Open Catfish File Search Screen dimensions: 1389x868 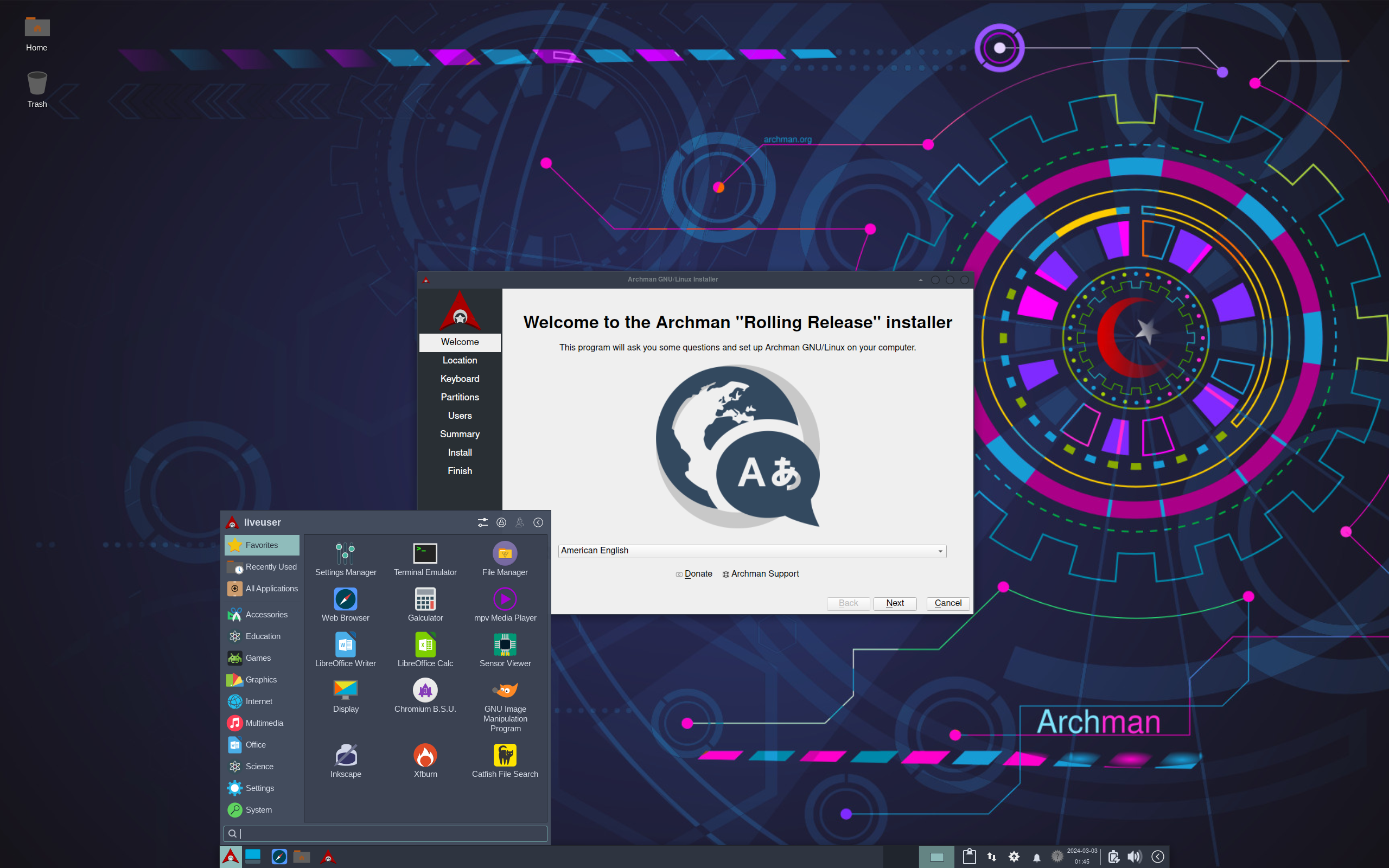505,761
